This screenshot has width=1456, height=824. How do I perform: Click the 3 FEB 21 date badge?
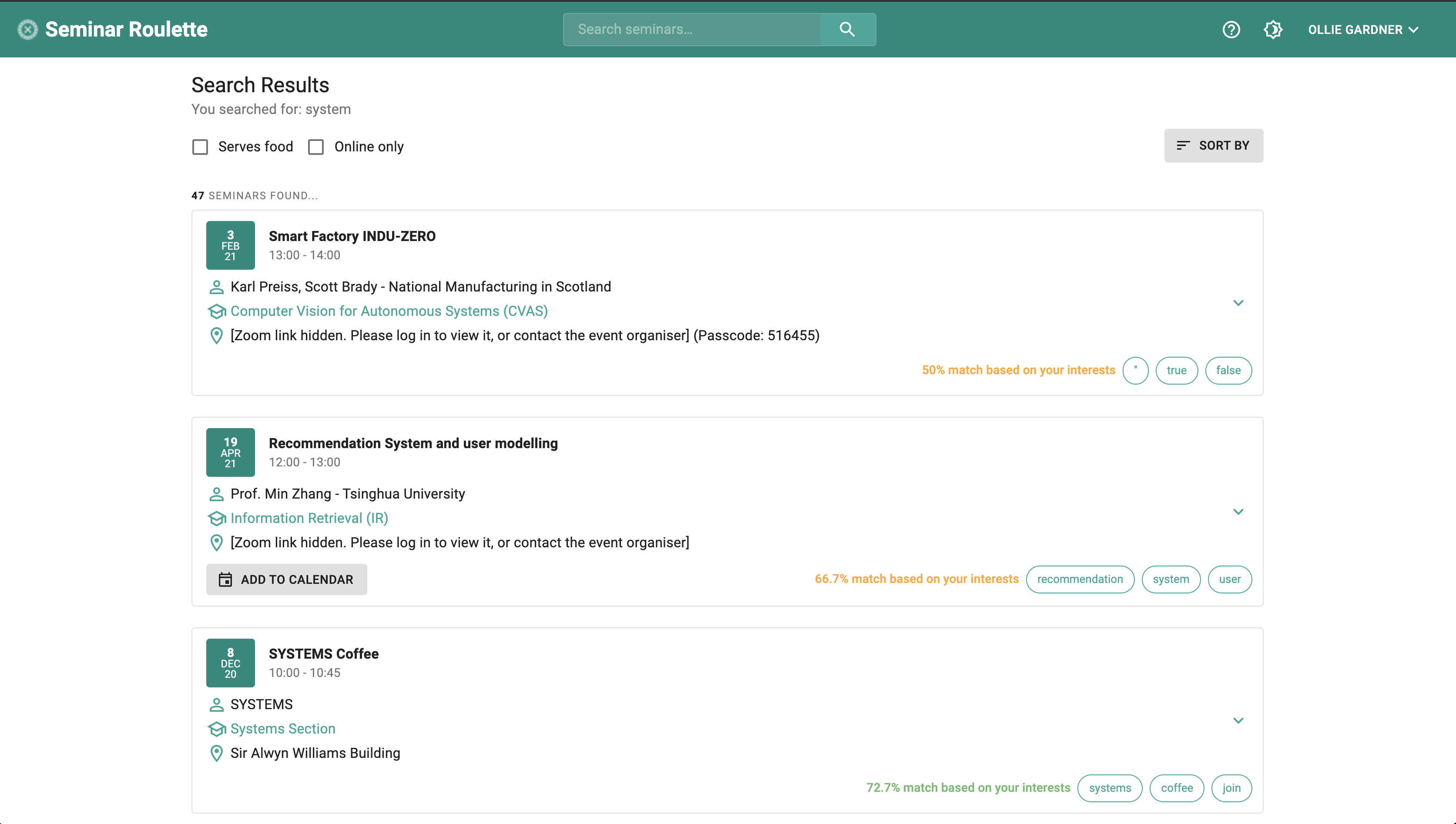230,245
